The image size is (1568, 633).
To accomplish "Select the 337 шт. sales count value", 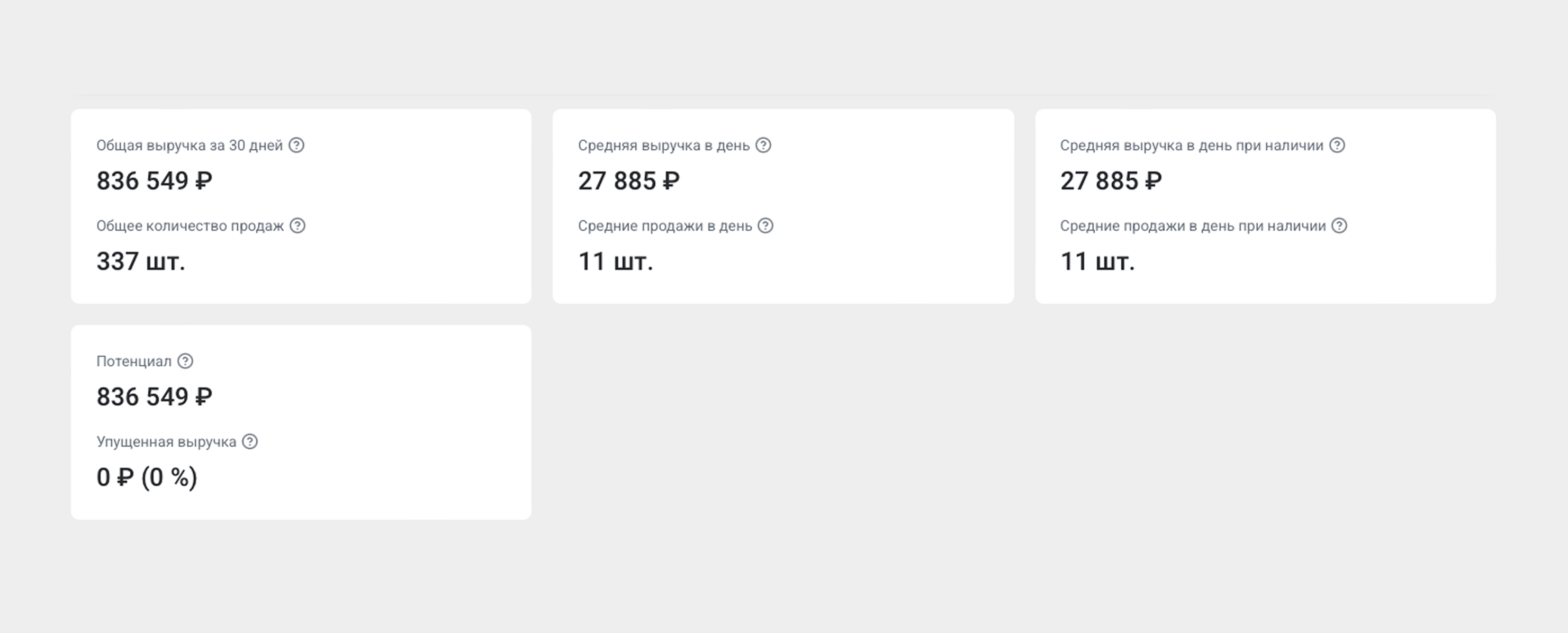I will coord(141,261).
